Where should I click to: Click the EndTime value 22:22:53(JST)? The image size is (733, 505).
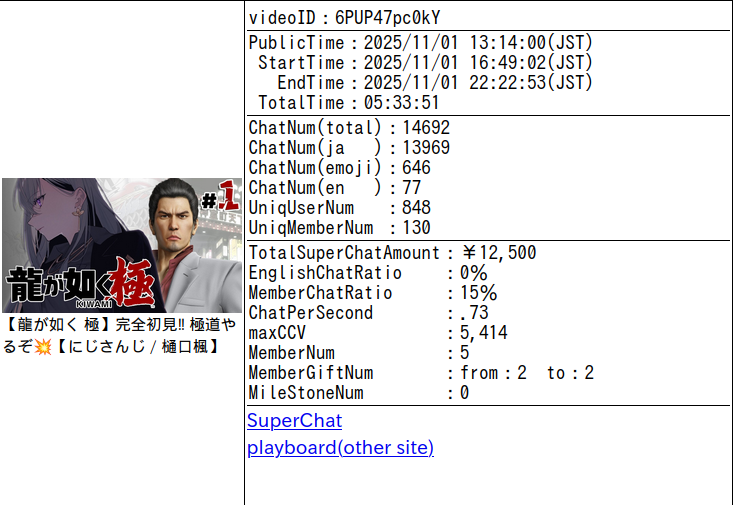531,83
